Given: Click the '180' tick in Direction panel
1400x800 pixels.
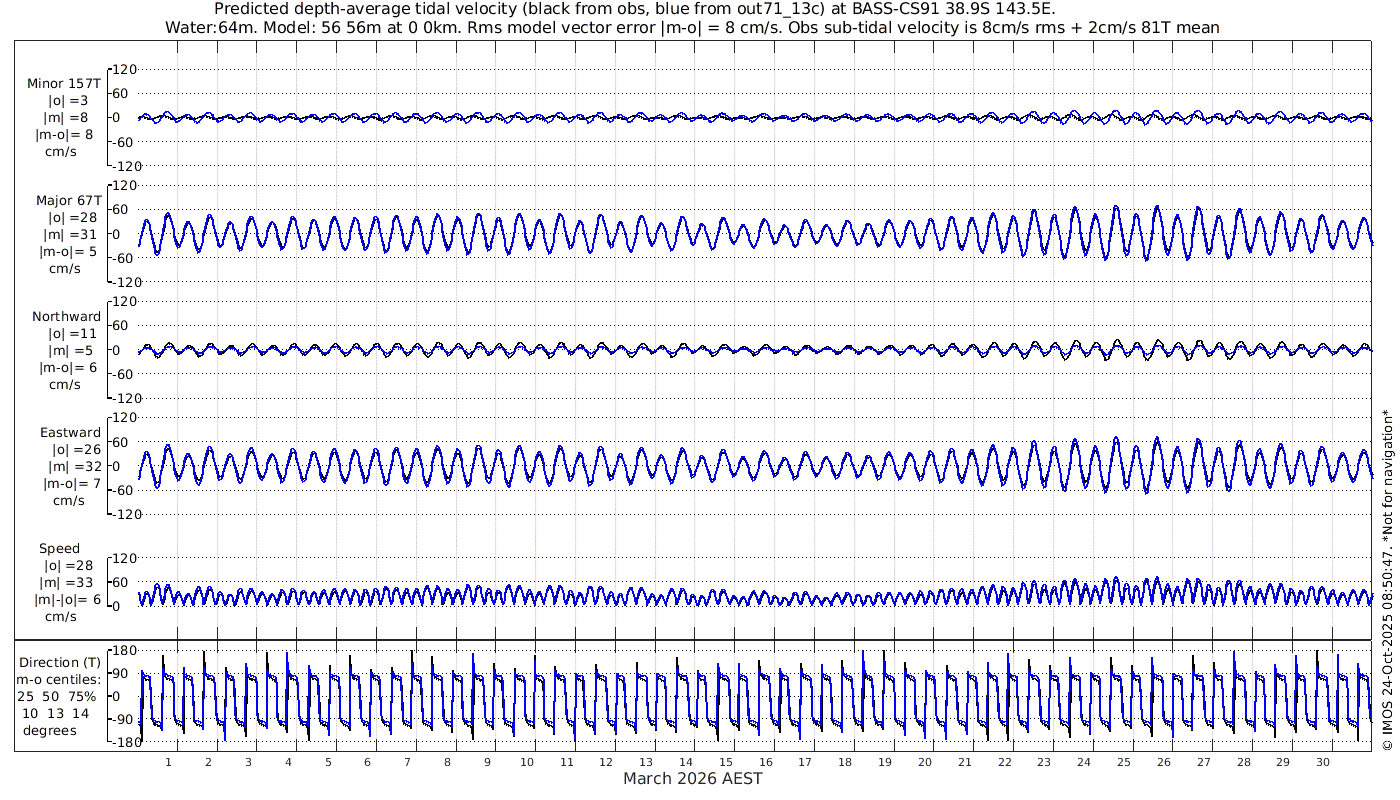Looking at the screenshot, I should coord(123,651).
